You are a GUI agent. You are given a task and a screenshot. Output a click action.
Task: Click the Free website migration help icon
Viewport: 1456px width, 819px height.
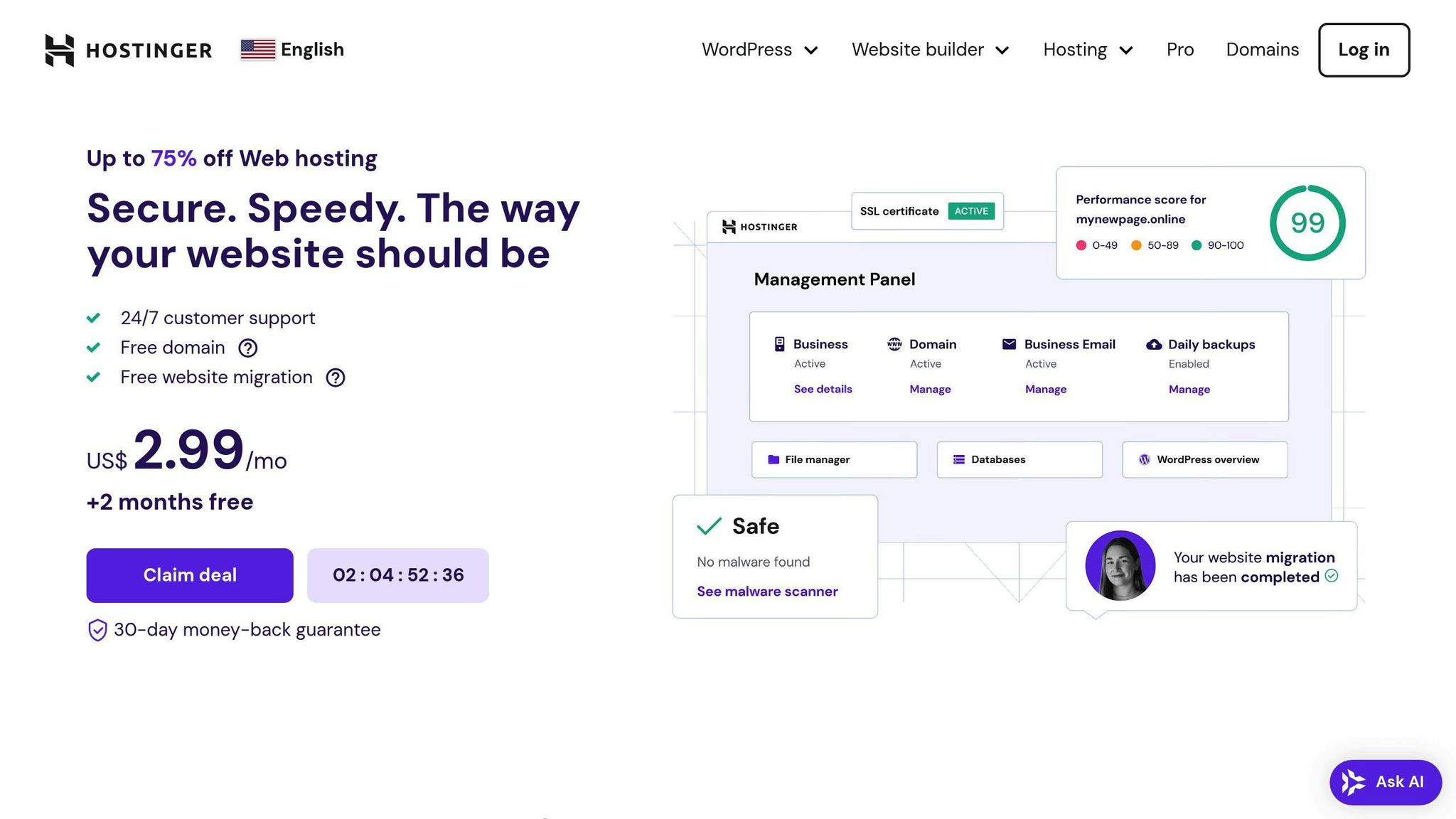pyautogui.click(x=336, y=378)
